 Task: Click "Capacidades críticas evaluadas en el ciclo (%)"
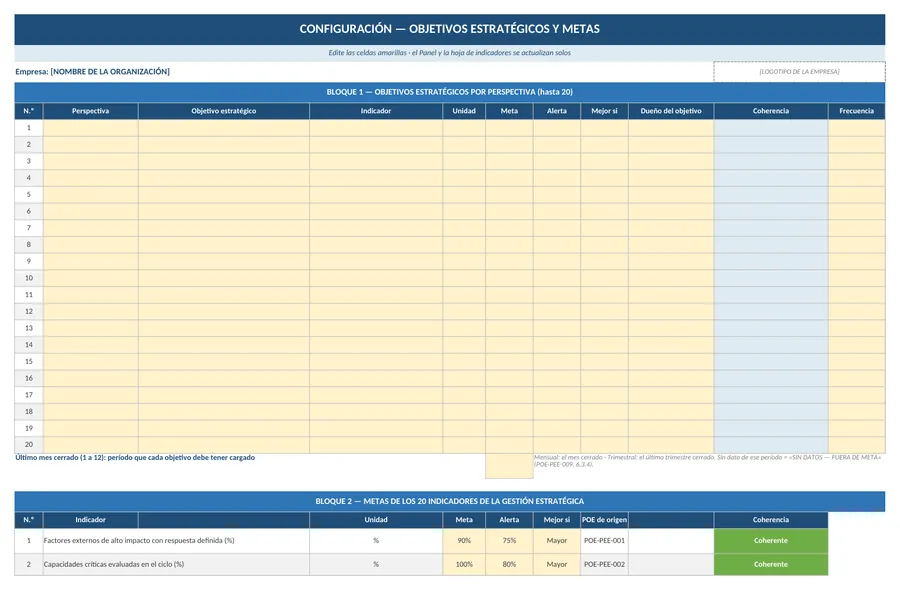pos(114,564)
